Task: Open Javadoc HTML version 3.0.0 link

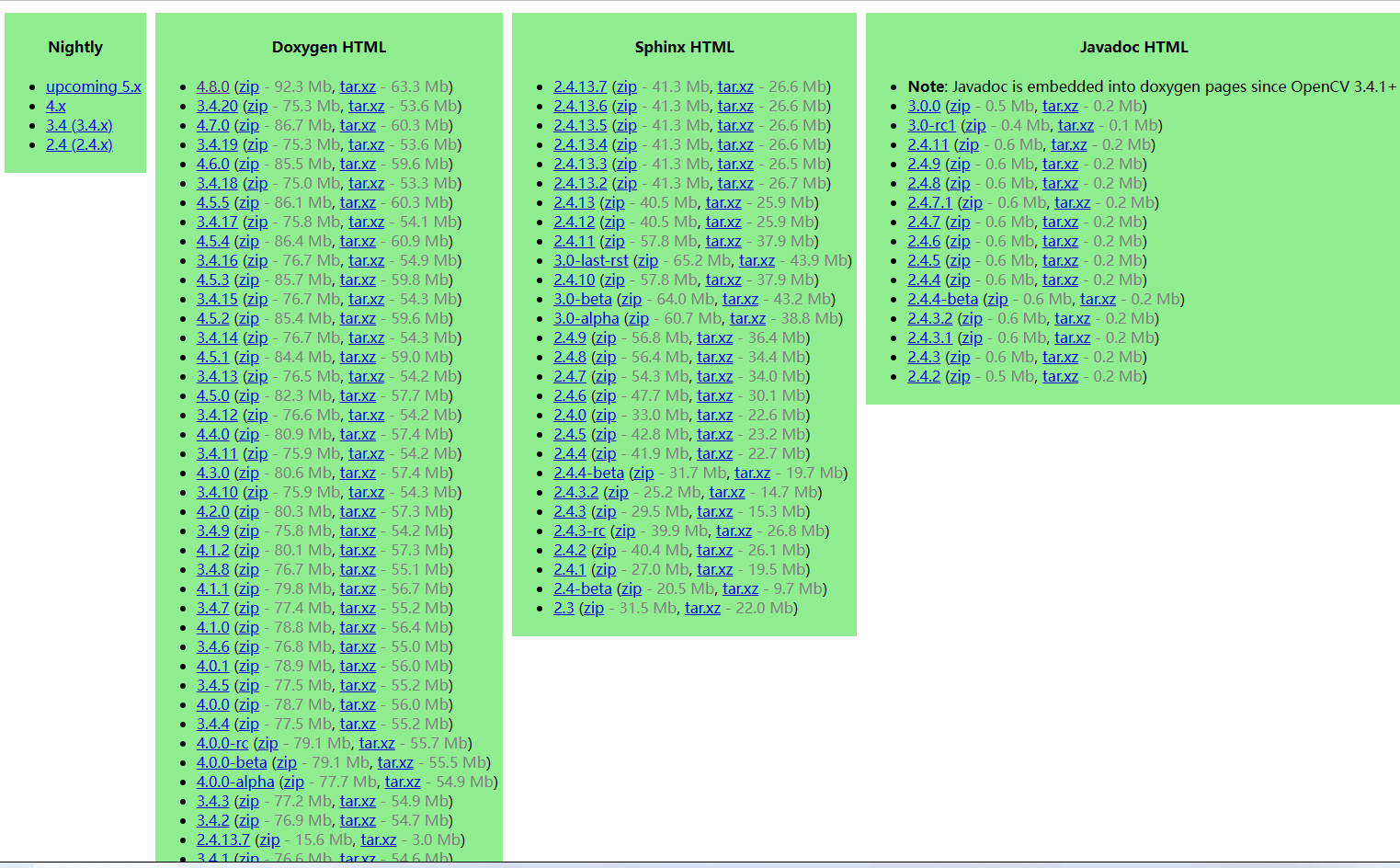Action: click(x=924, y=106)
